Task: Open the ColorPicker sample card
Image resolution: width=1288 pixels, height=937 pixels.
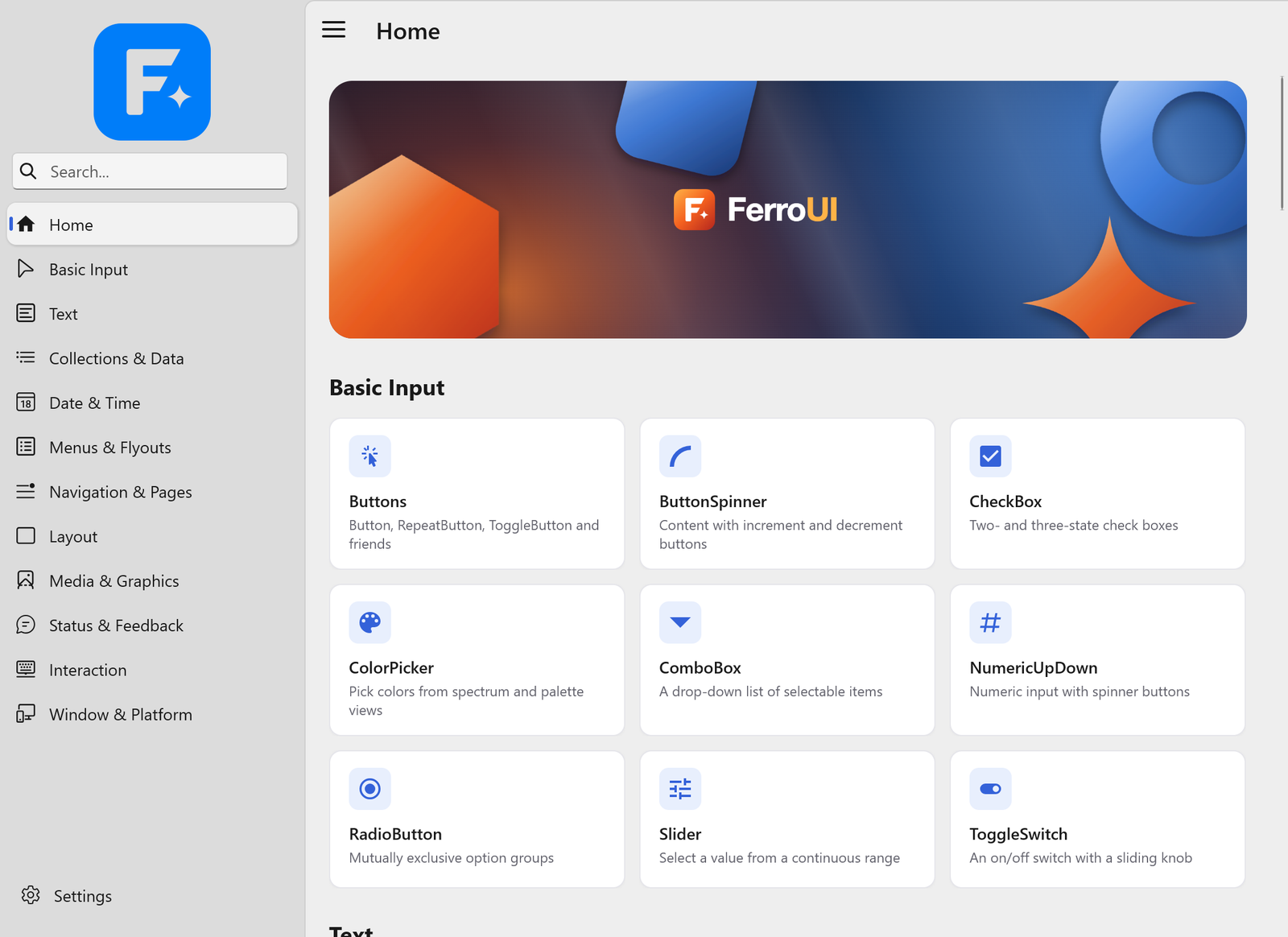Action: point(477,660)
